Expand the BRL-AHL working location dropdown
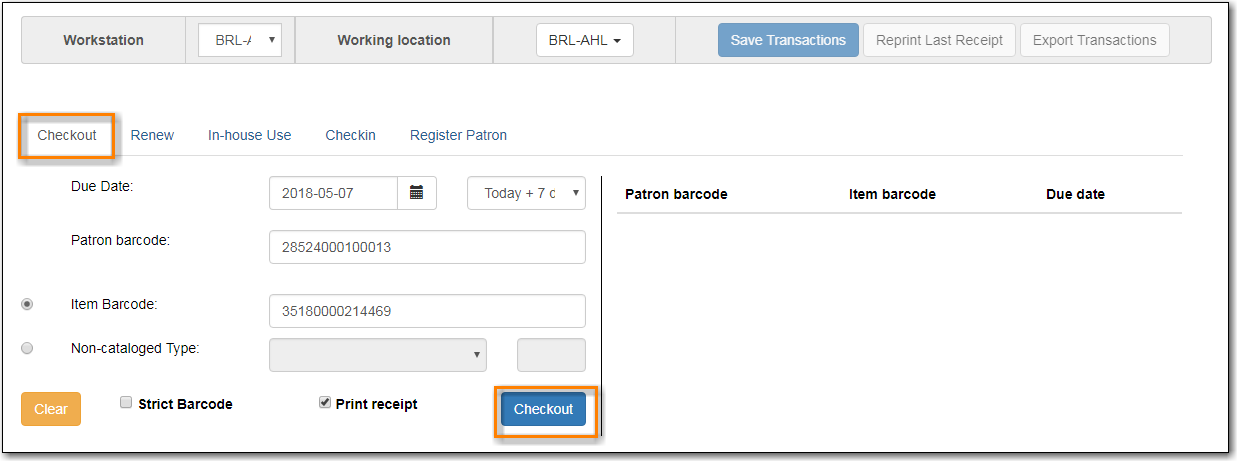This screenshot has height=461, width=1237. (x=585, y=41)
